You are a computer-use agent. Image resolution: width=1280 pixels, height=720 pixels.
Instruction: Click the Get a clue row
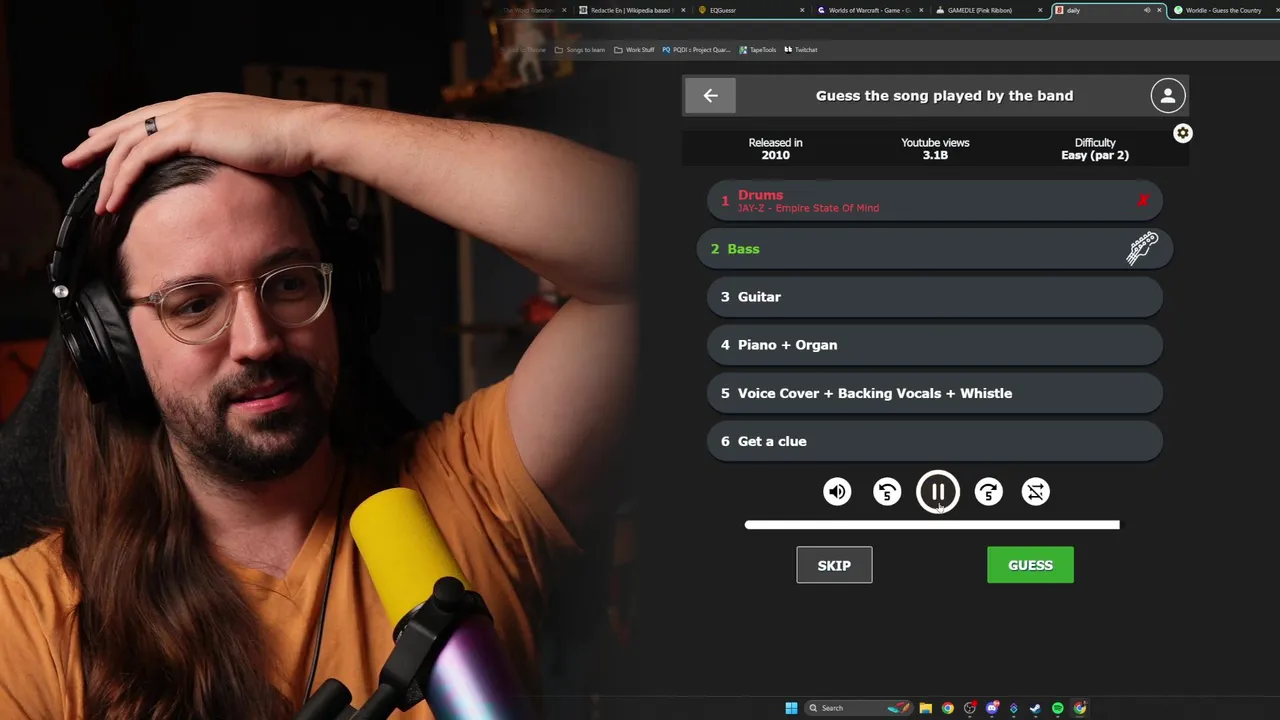tap(934, 441)
